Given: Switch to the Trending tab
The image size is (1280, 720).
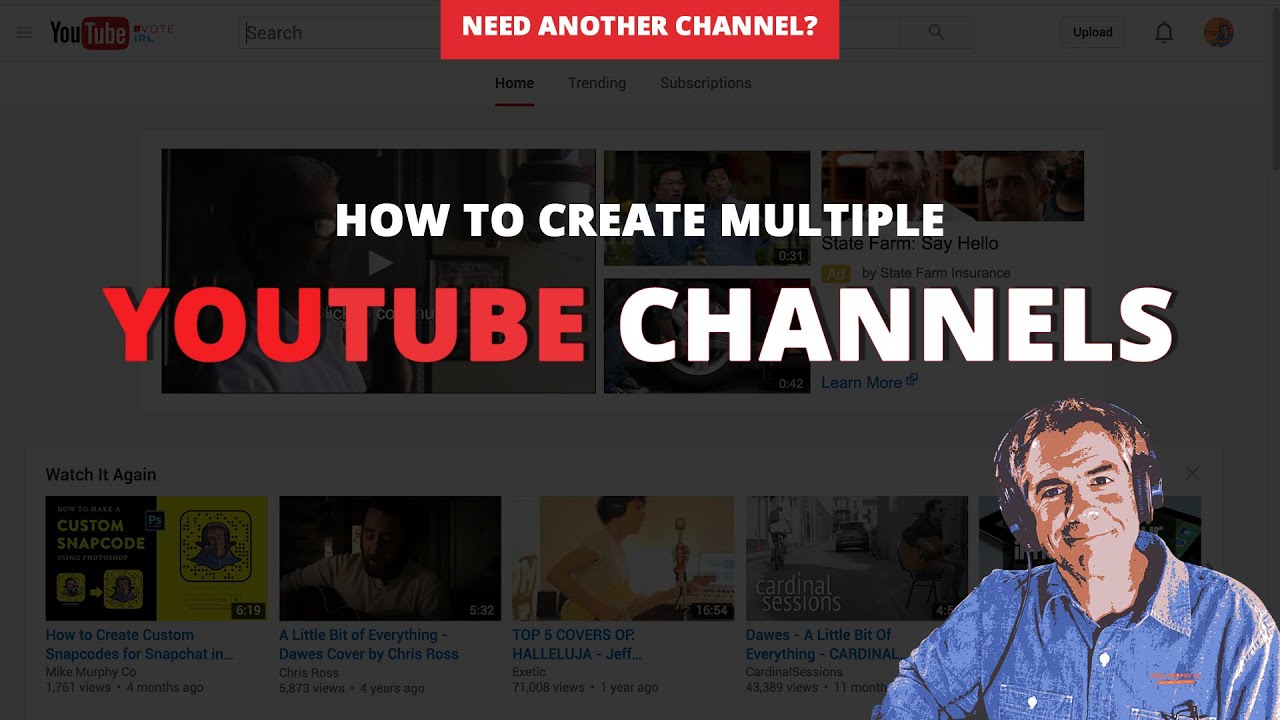Looking at the screenshot, I should click(597, 83).
